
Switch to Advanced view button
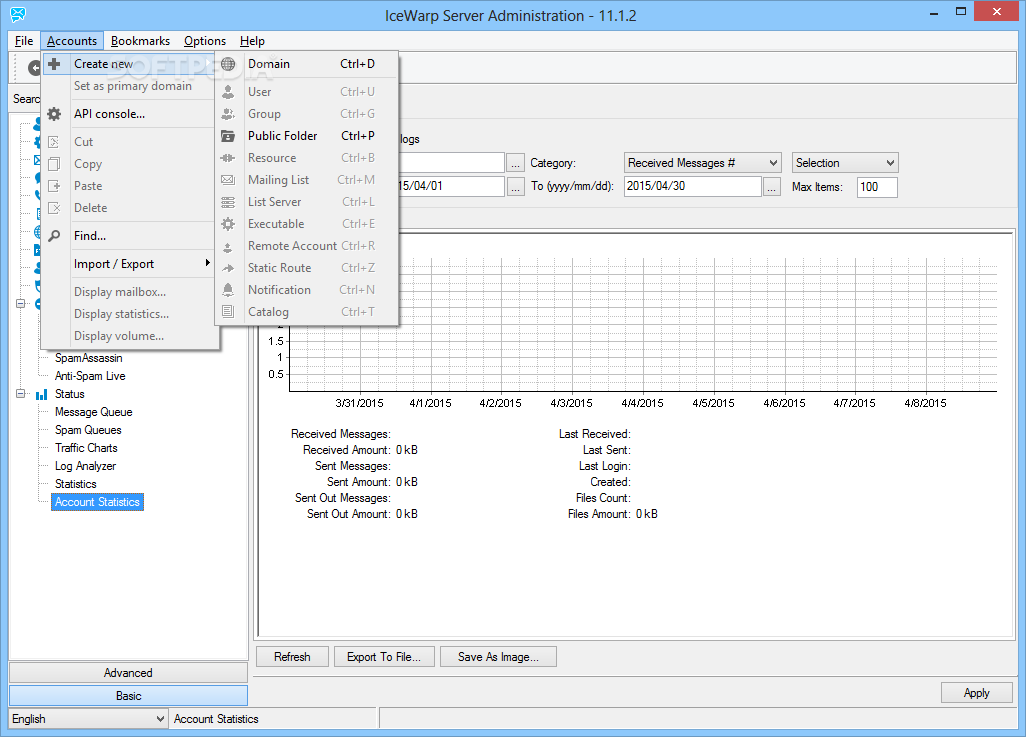tap(128, 673)
